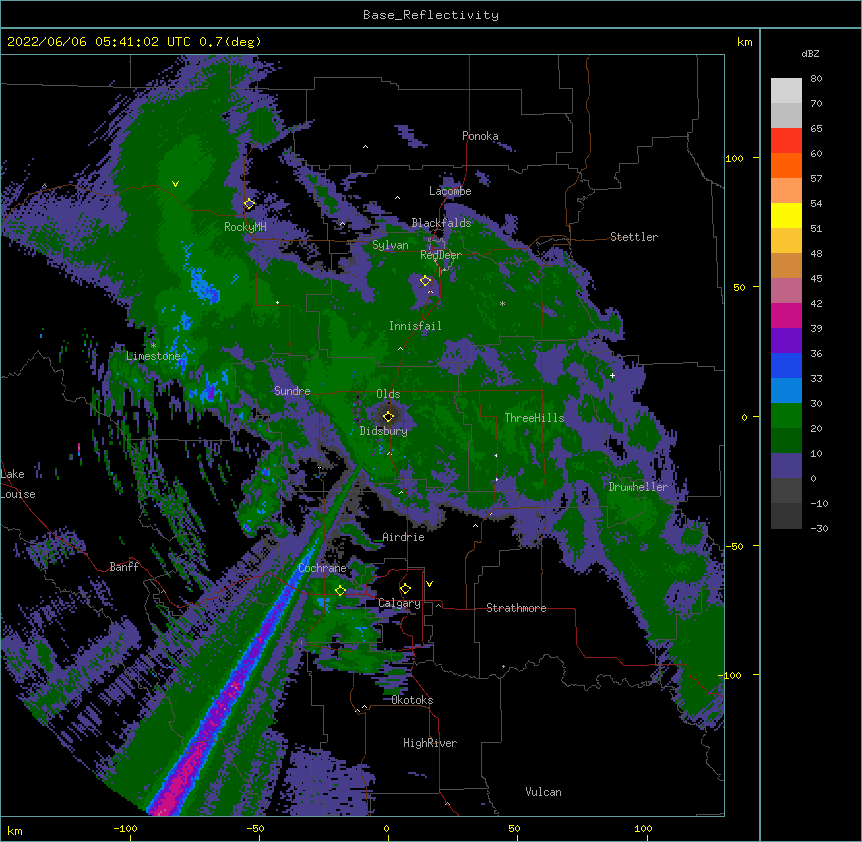
Task: Click the Strathmore town label
Action: click(x=516, y=608)
